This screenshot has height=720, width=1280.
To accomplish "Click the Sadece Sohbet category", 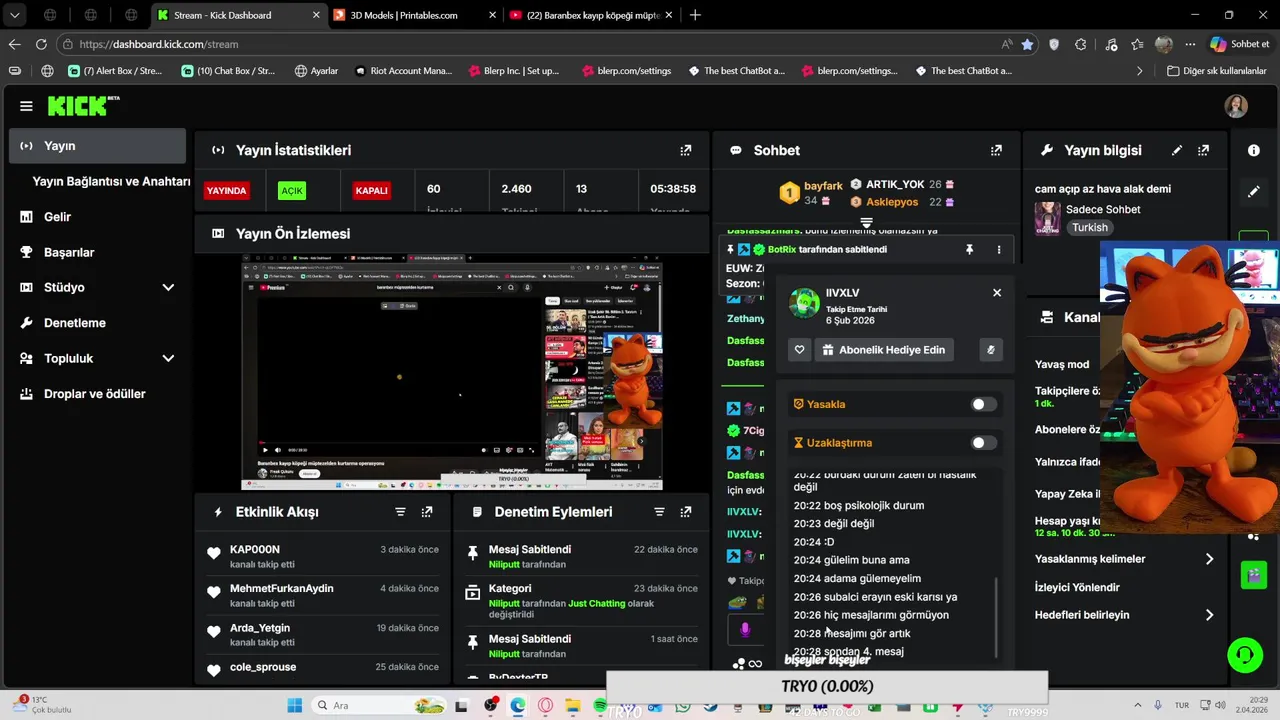I will point(1103,210).
